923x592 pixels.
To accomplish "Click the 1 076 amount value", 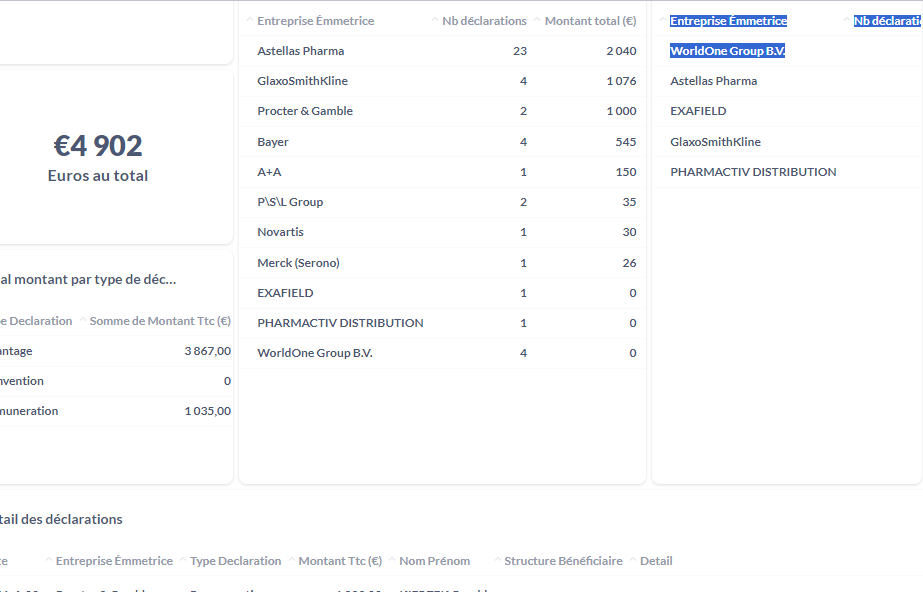I will (x=621, y=81).
